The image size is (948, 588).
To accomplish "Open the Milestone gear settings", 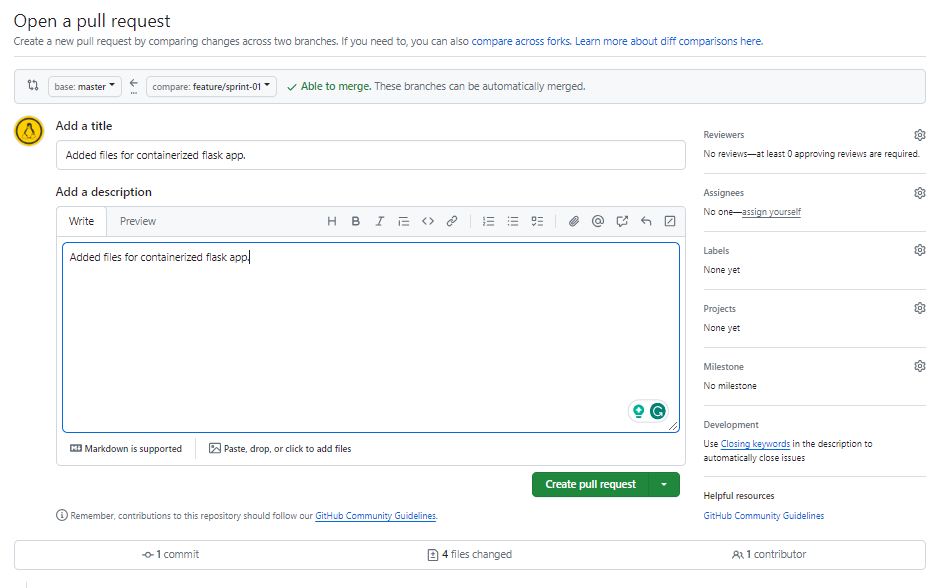I will pyautogui.click(x=920, y=366).
